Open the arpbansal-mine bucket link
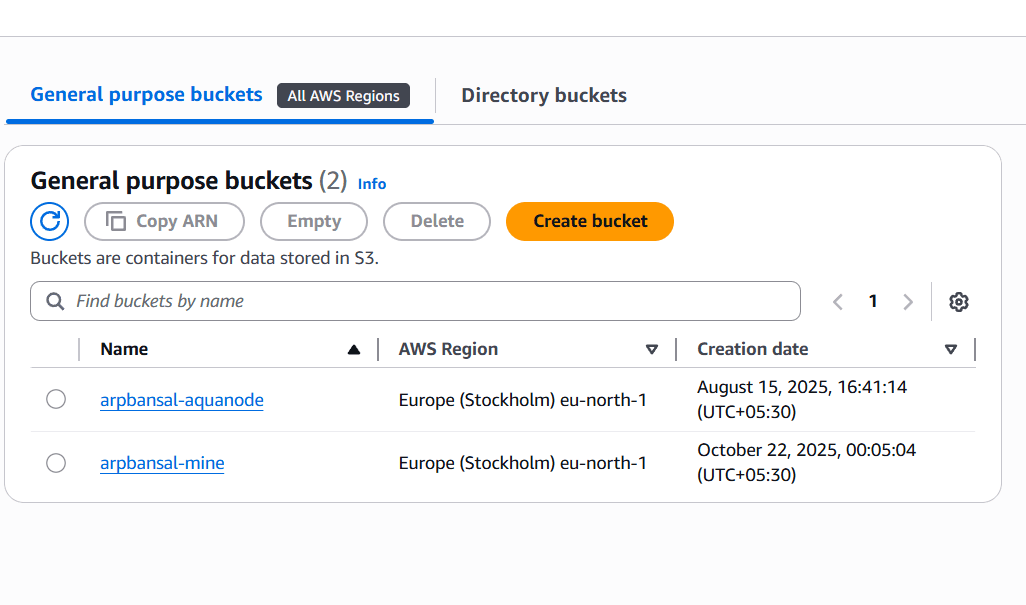This screenshot has height=605, width=1026. pyautogui.click(x=162, y=463)
